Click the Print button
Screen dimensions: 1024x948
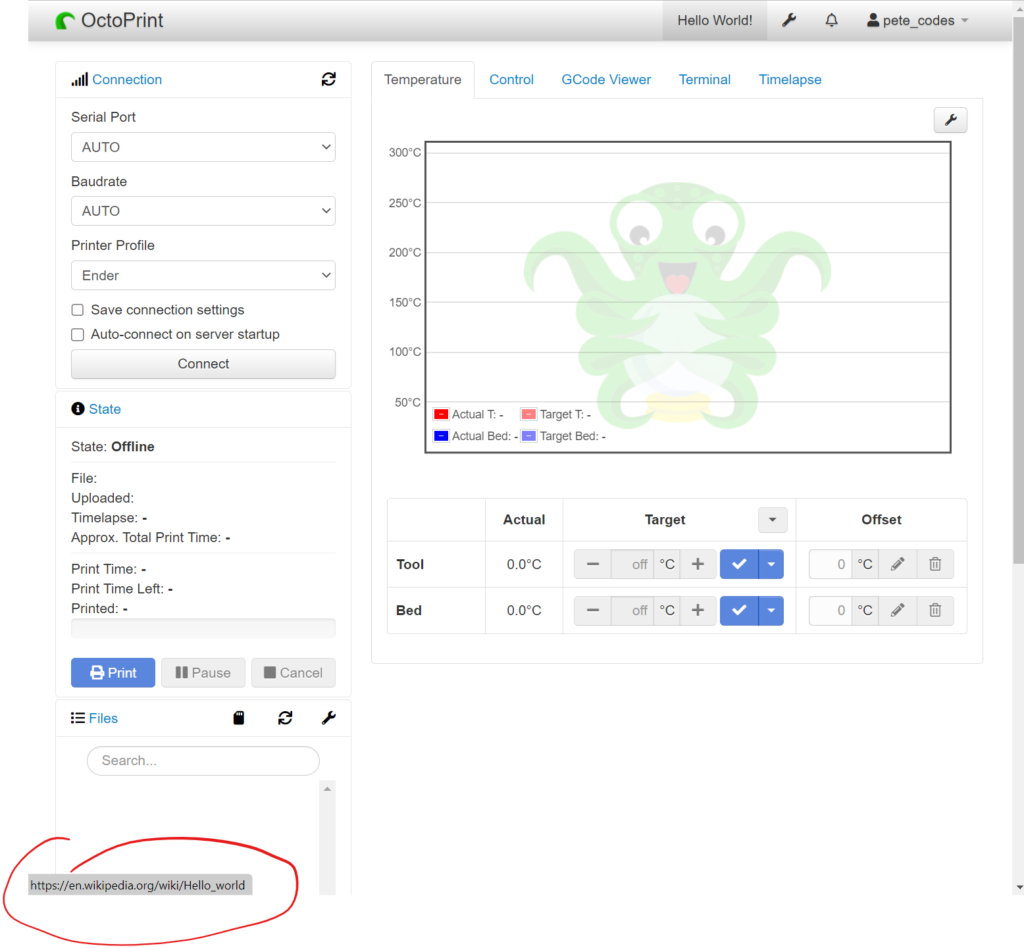(x=113, y=672)
